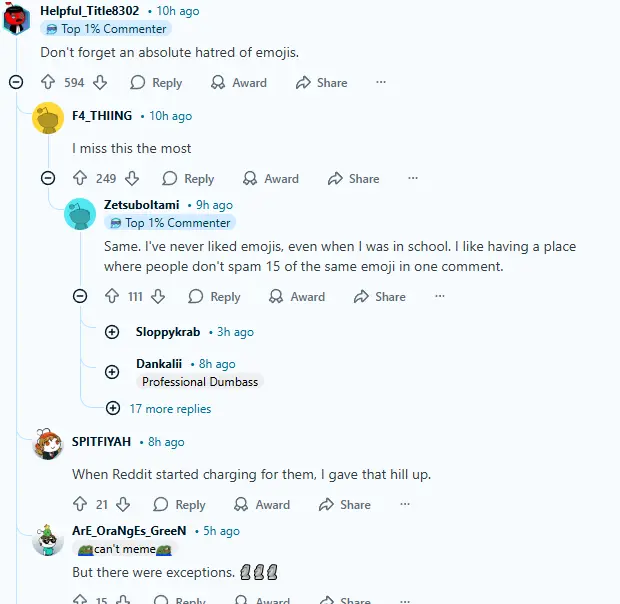Open more options for Helpful_Title8302's comment
This screenshot has height=604, width=620.
coord(381,83)
